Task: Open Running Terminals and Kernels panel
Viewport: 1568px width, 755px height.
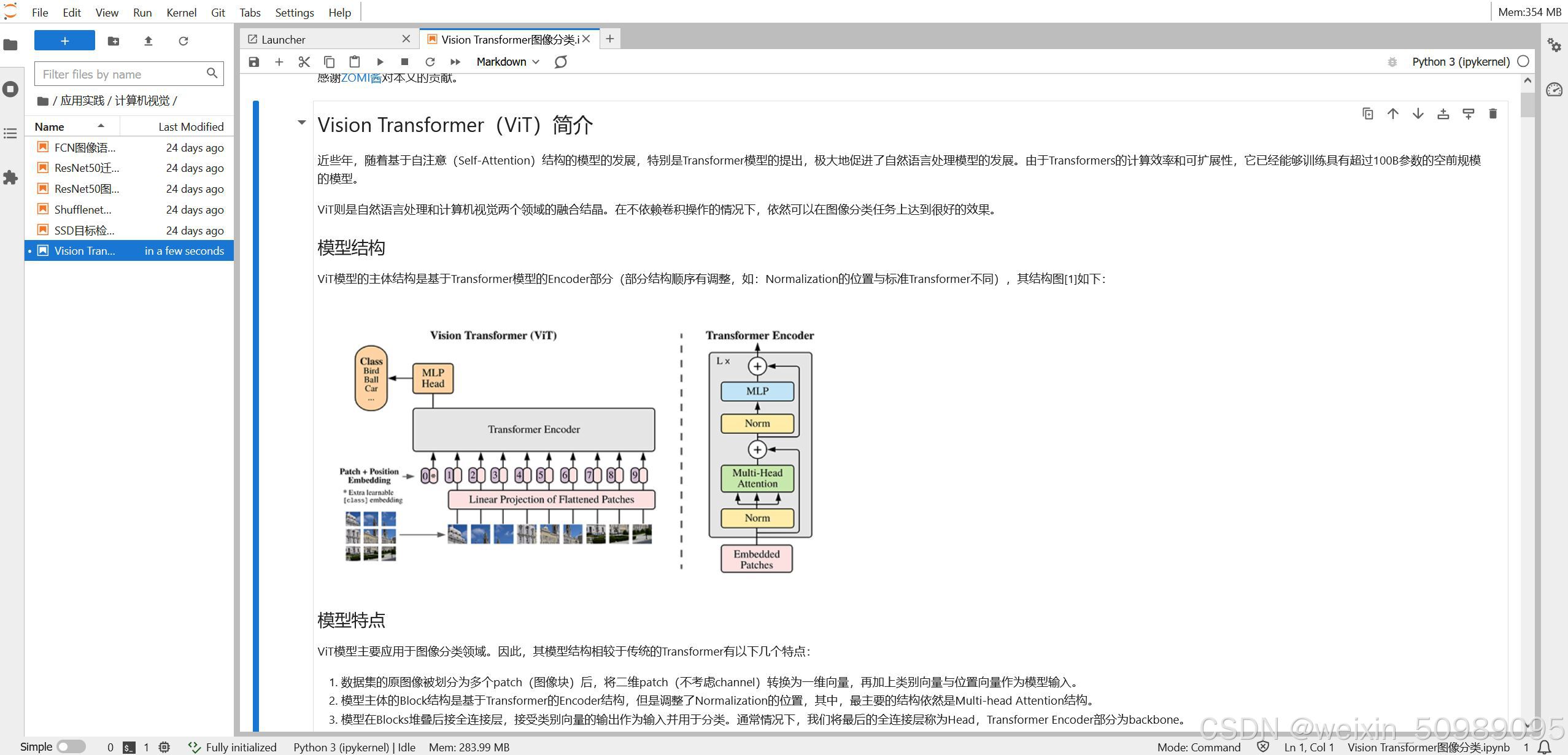Action: point(10,89)
